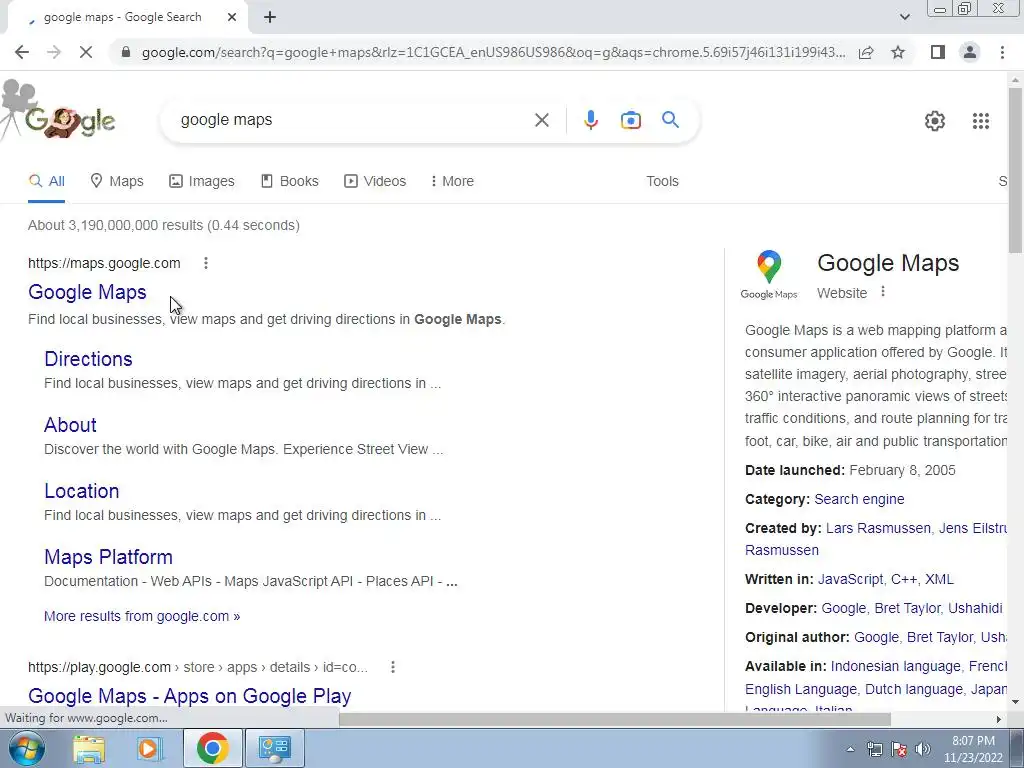Click the Indonesian language link
Image resolution: width=1024 pixels, height=768 pixels.
tap(895, 667)
